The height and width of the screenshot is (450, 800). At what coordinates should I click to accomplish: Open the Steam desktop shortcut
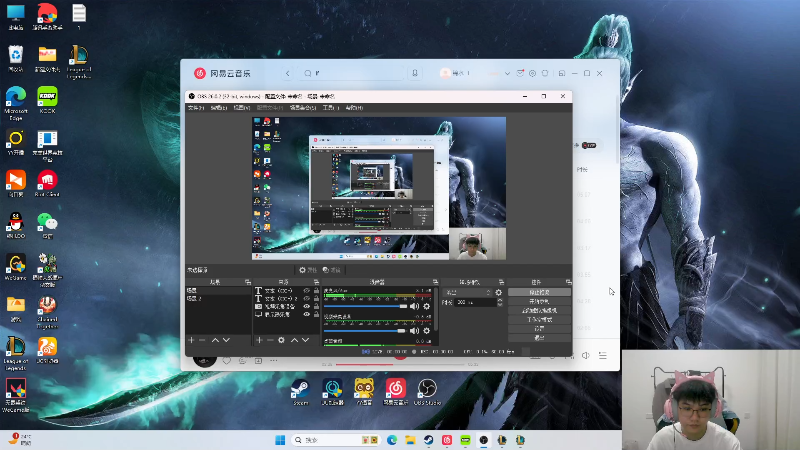[299, 388]
